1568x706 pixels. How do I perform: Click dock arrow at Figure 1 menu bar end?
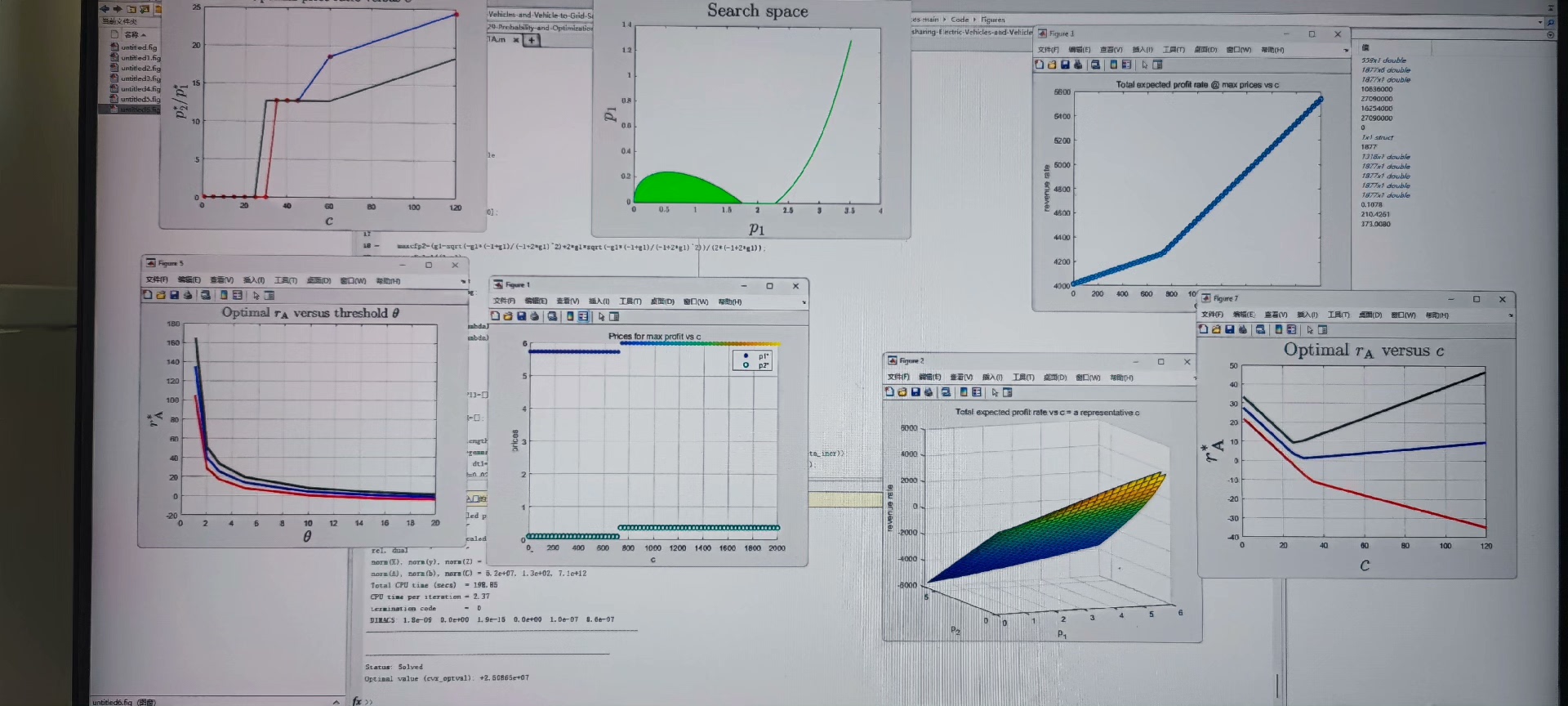[x=804, y=302]
